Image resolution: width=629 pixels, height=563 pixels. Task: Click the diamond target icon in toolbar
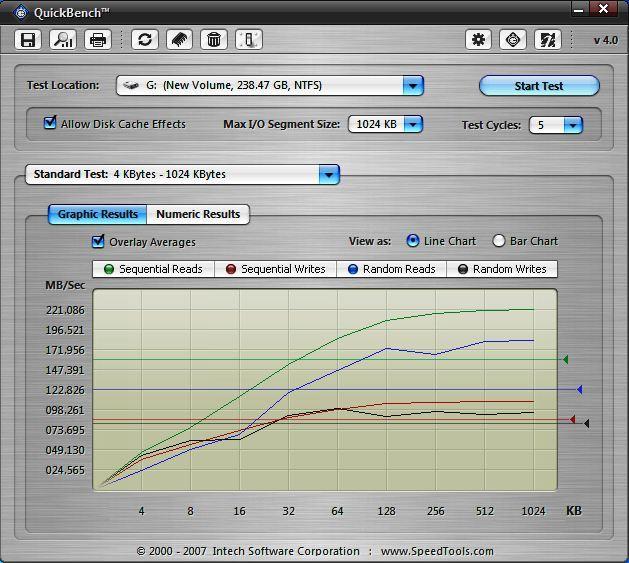(x=513, y=40)
